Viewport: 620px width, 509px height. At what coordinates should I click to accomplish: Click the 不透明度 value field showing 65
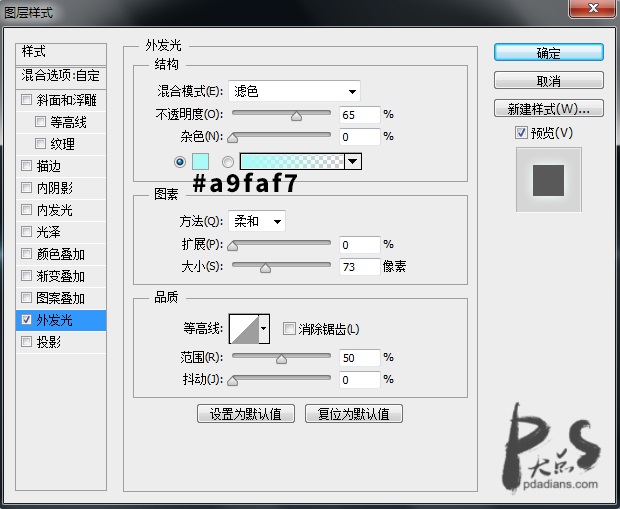coord(360,115)
